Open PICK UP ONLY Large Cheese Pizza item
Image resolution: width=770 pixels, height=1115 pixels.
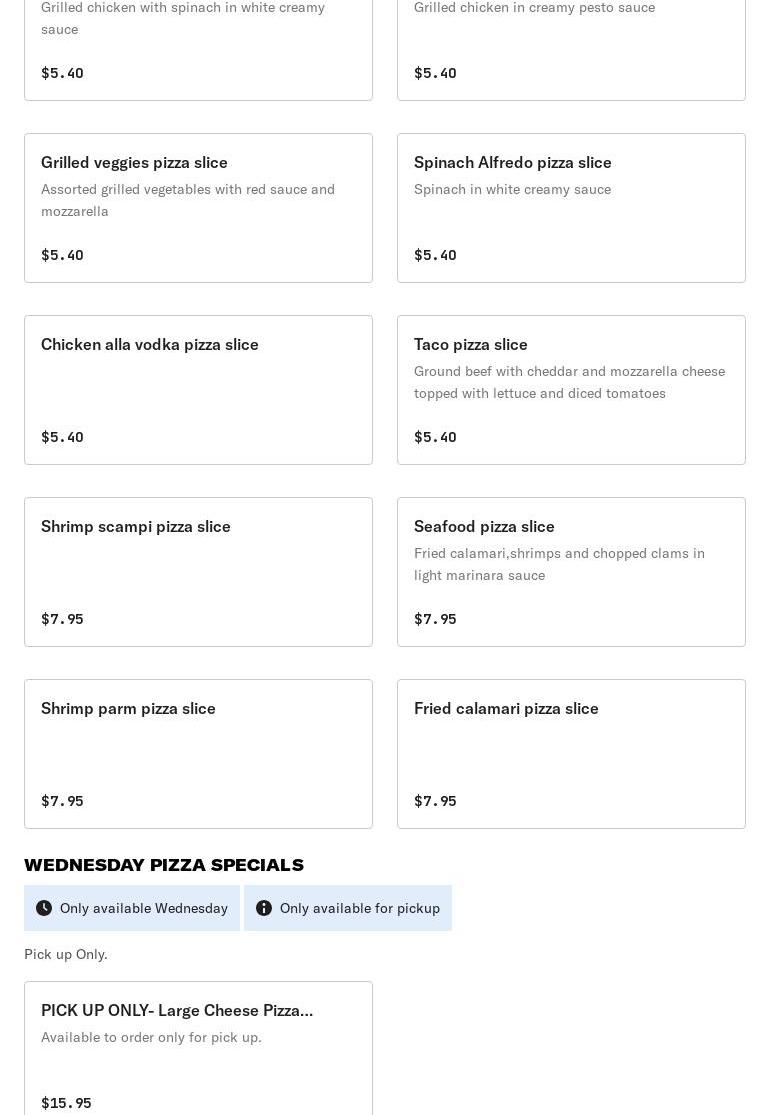click(198, 1050)
